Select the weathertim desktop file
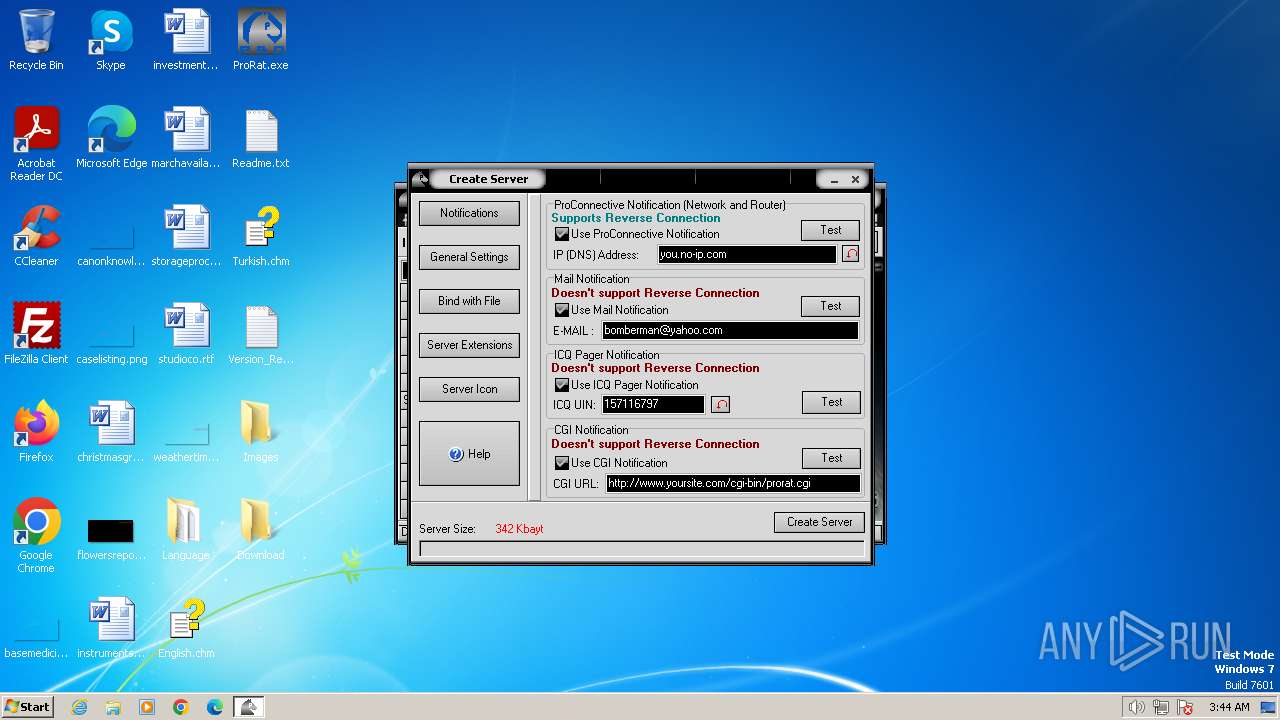The width and height of the screenshot is (1280, 720). click(x=186, y=443)
